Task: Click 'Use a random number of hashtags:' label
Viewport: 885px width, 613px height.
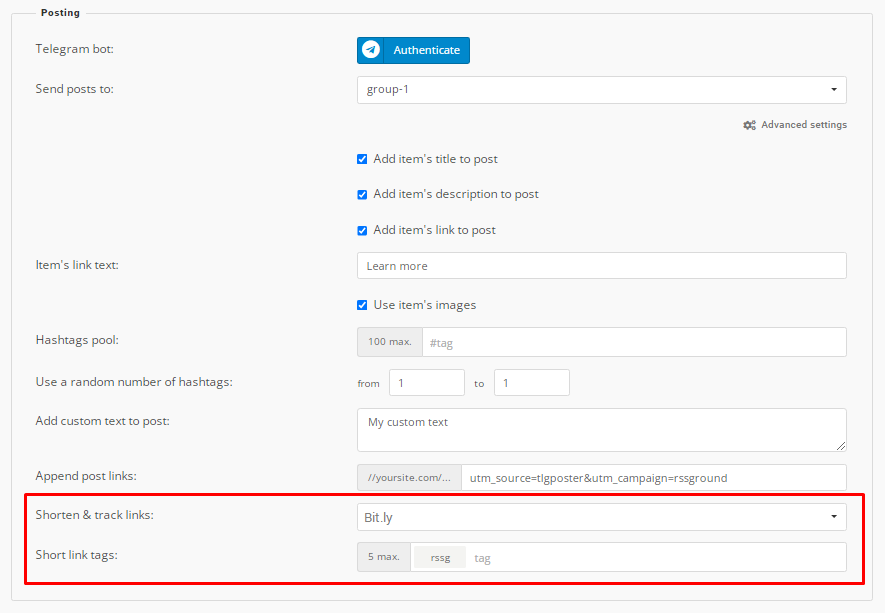Action: click(134, 382)
